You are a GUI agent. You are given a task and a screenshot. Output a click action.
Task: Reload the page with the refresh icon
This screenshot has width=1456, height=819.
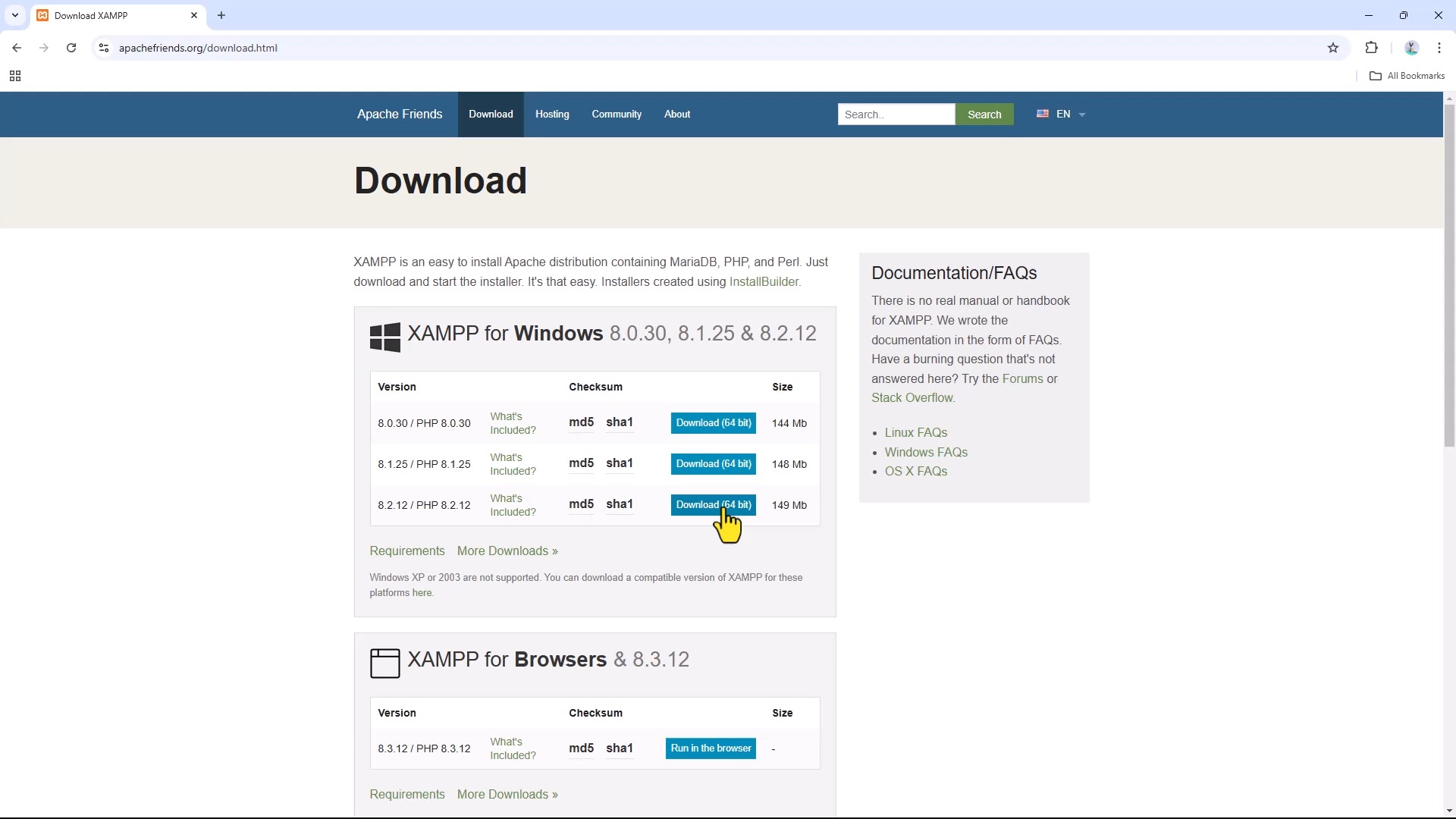click(x=71, y=48)
